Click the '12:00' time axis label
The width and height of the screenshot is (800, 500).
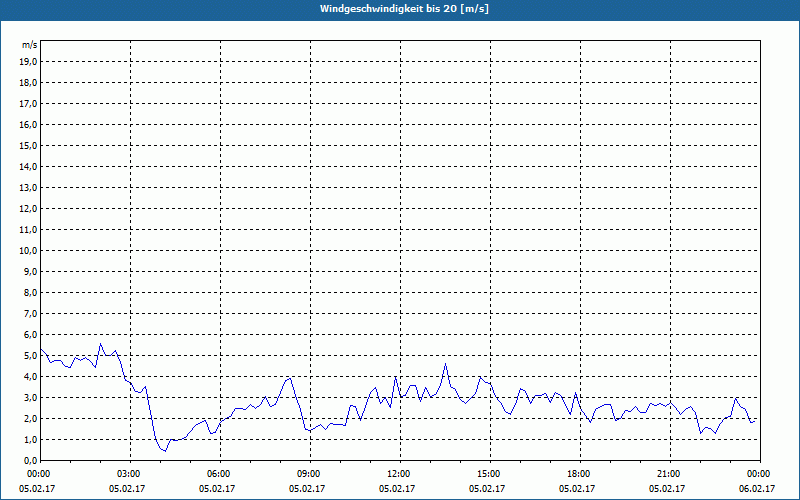pos(400,474)
